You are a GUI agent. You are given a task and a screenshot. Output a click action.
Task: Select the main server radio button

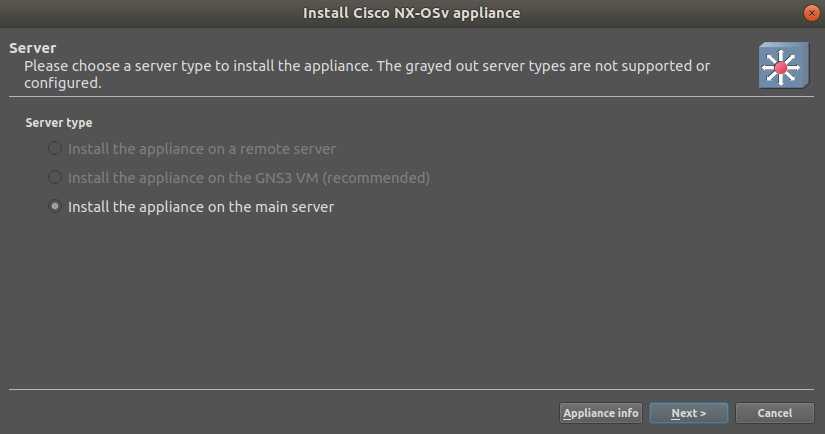[x=55, y=208]
